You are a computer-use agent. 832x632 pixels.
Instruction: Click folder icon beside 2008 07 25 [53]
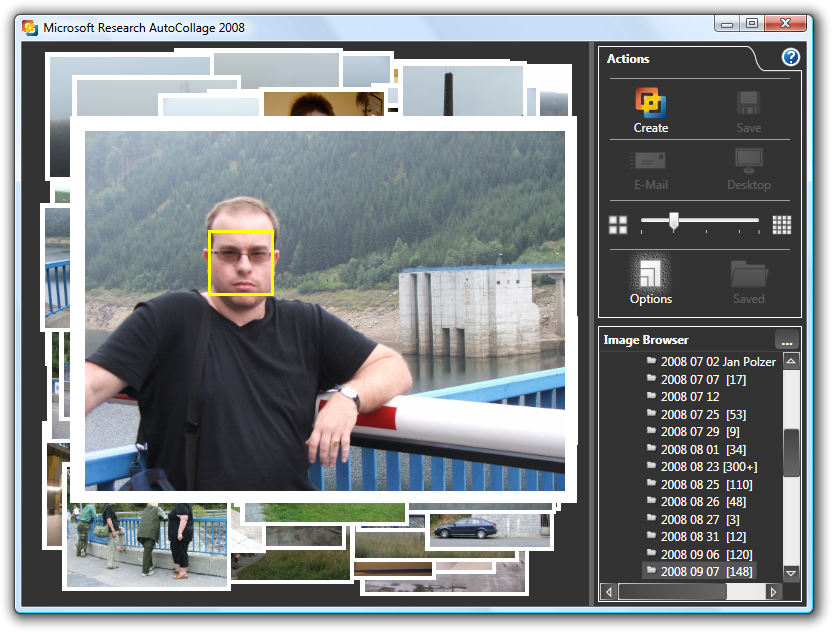click(651, 413)
